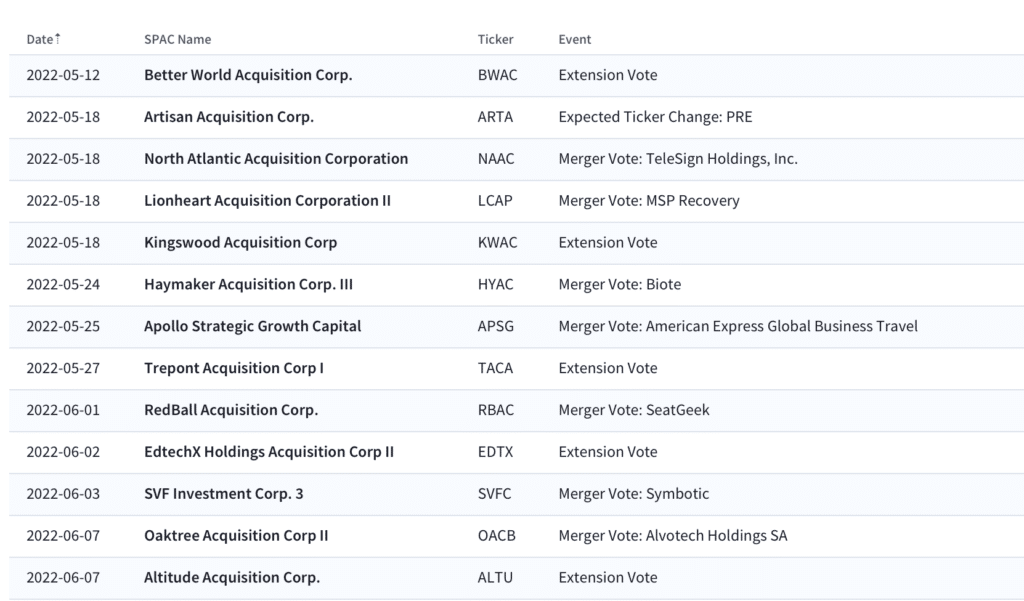This screenshot has width=1024, height=601.
Task: Open Better World Acquisition Corp. link
Action: [248, 75]
